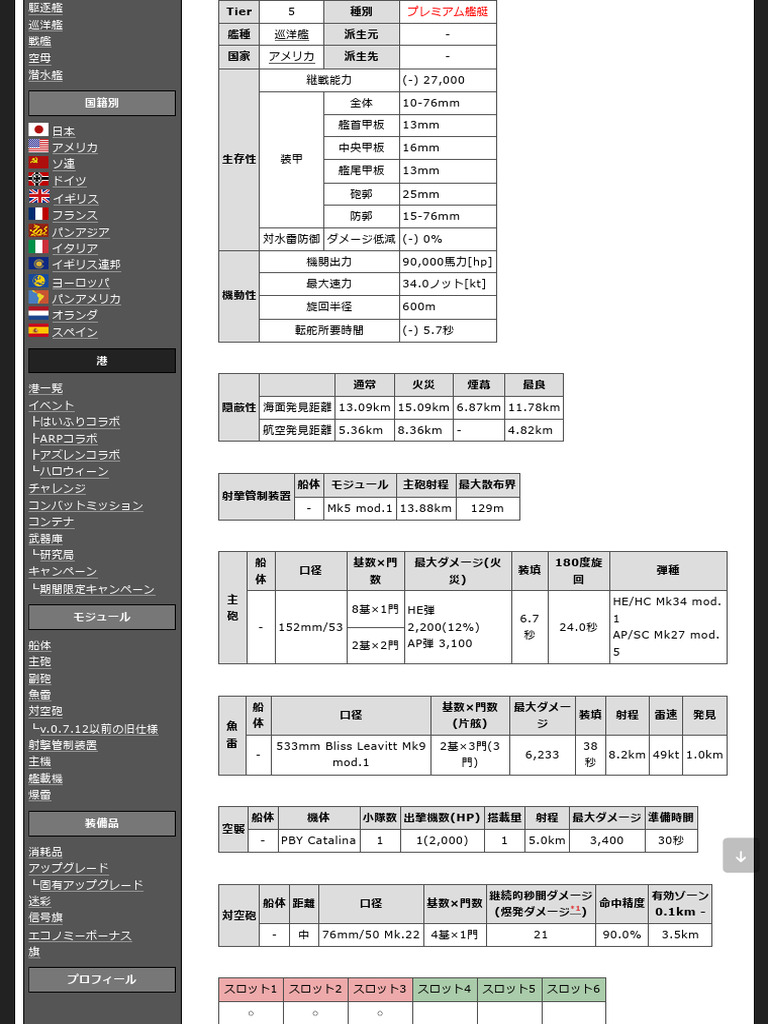
Task: Open the 消耗品 link
Action: point(46,852)
